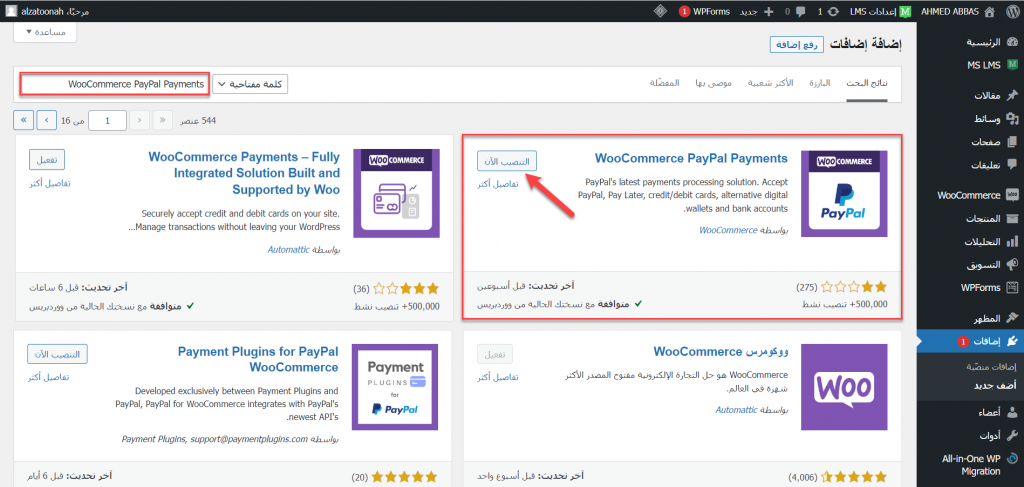Click التنصيب الآن for Payment Plugins for PayPal
This screenshot has width=1024, height=487.
pyautogui.click(x=57, y=354)
